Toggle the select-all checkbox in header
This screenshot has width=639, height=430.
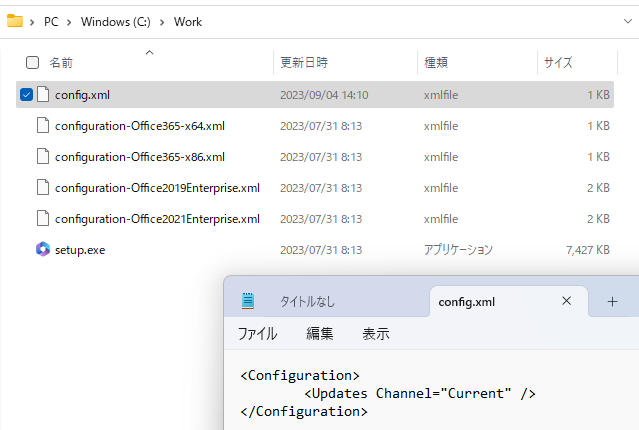click(32, 62)
